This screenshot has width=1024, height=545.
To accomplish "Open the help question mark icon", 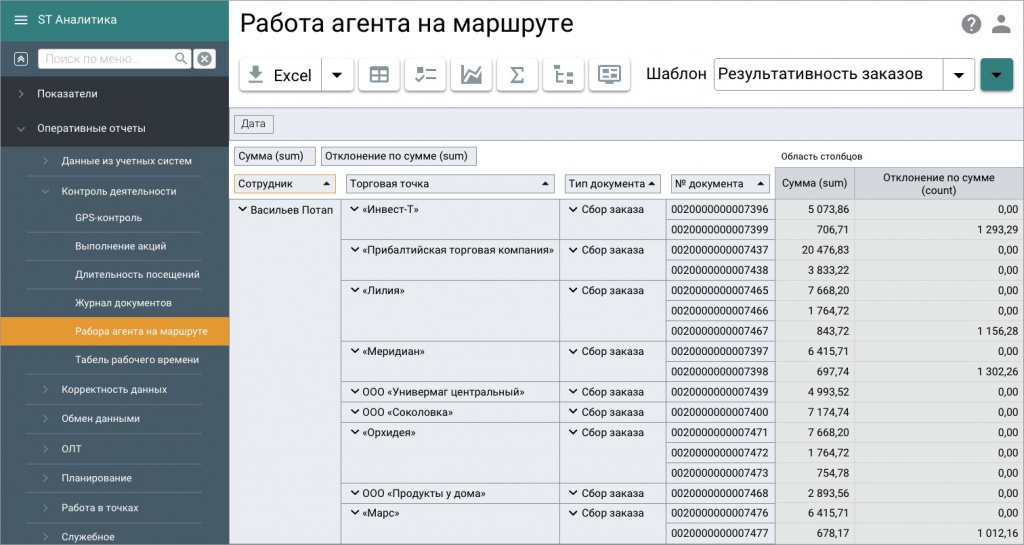I will pos(971,24).
